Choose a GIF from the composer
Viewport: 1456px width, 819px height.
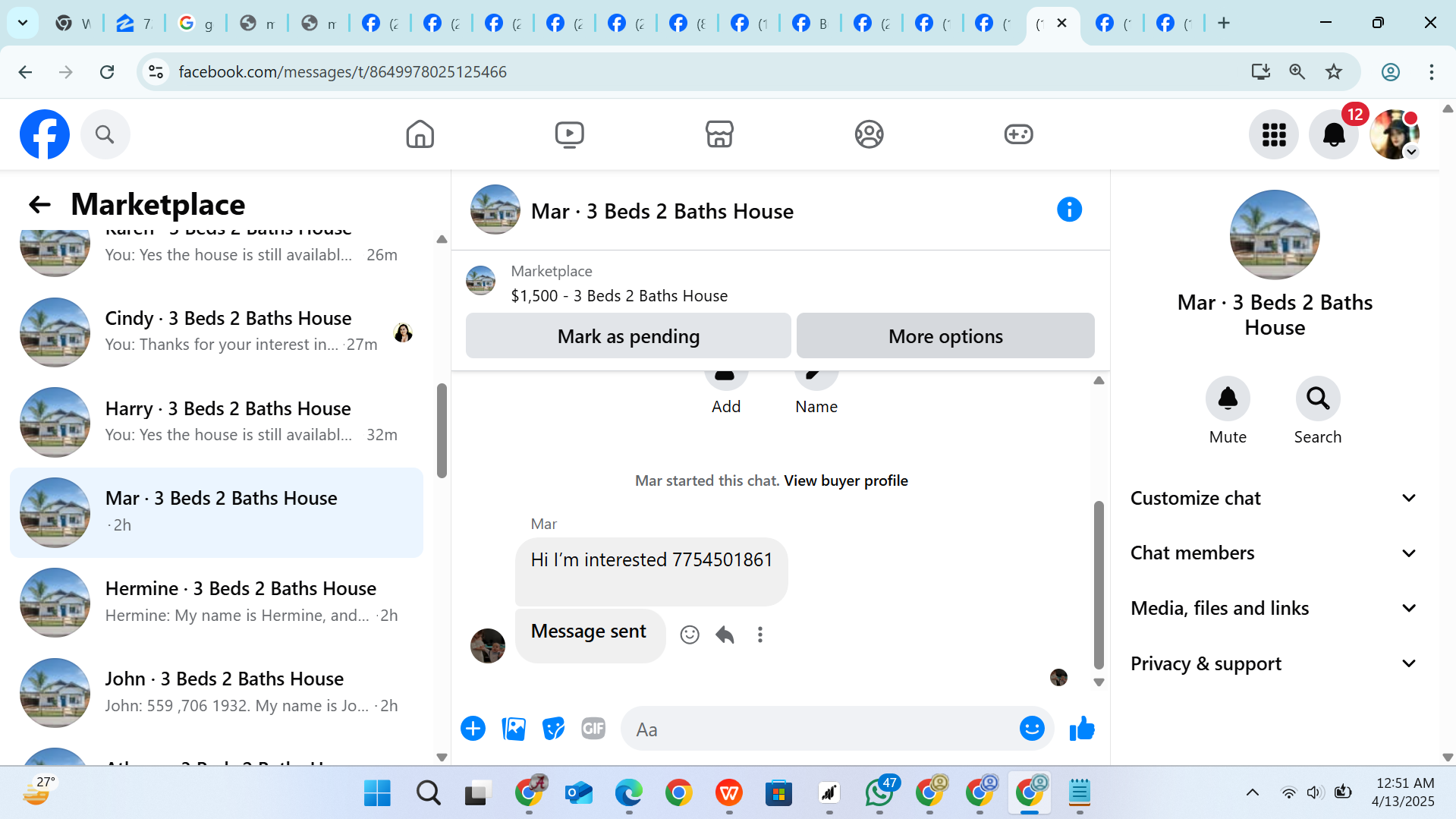[593, 729]
